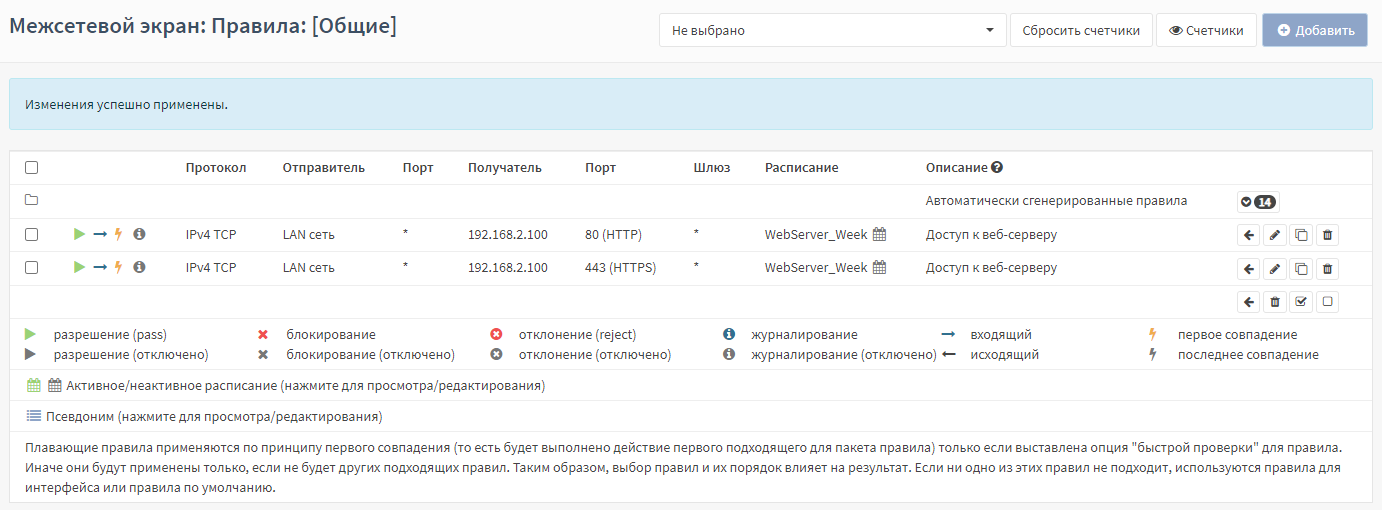Click отклонение (reject) legend entry
This screenshot has width=1382, height=510.
click(577, 335)
